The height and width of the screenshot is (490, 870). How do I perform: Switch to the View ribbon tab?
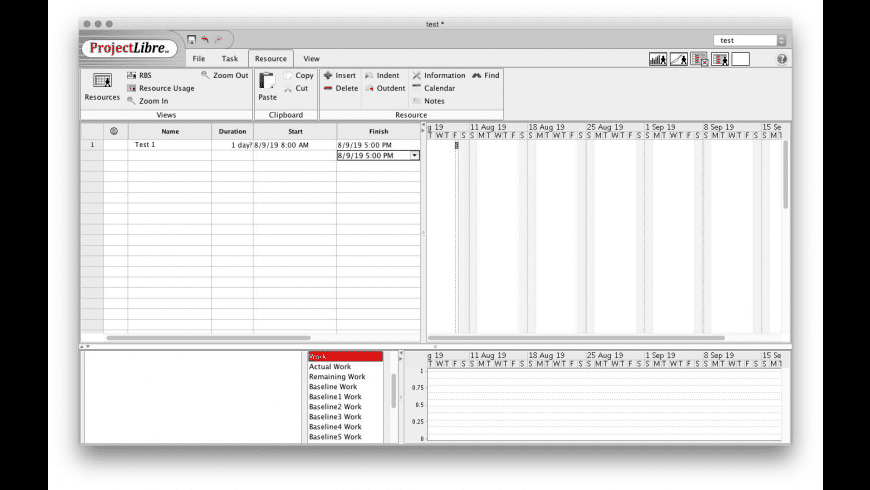point(311,58)
